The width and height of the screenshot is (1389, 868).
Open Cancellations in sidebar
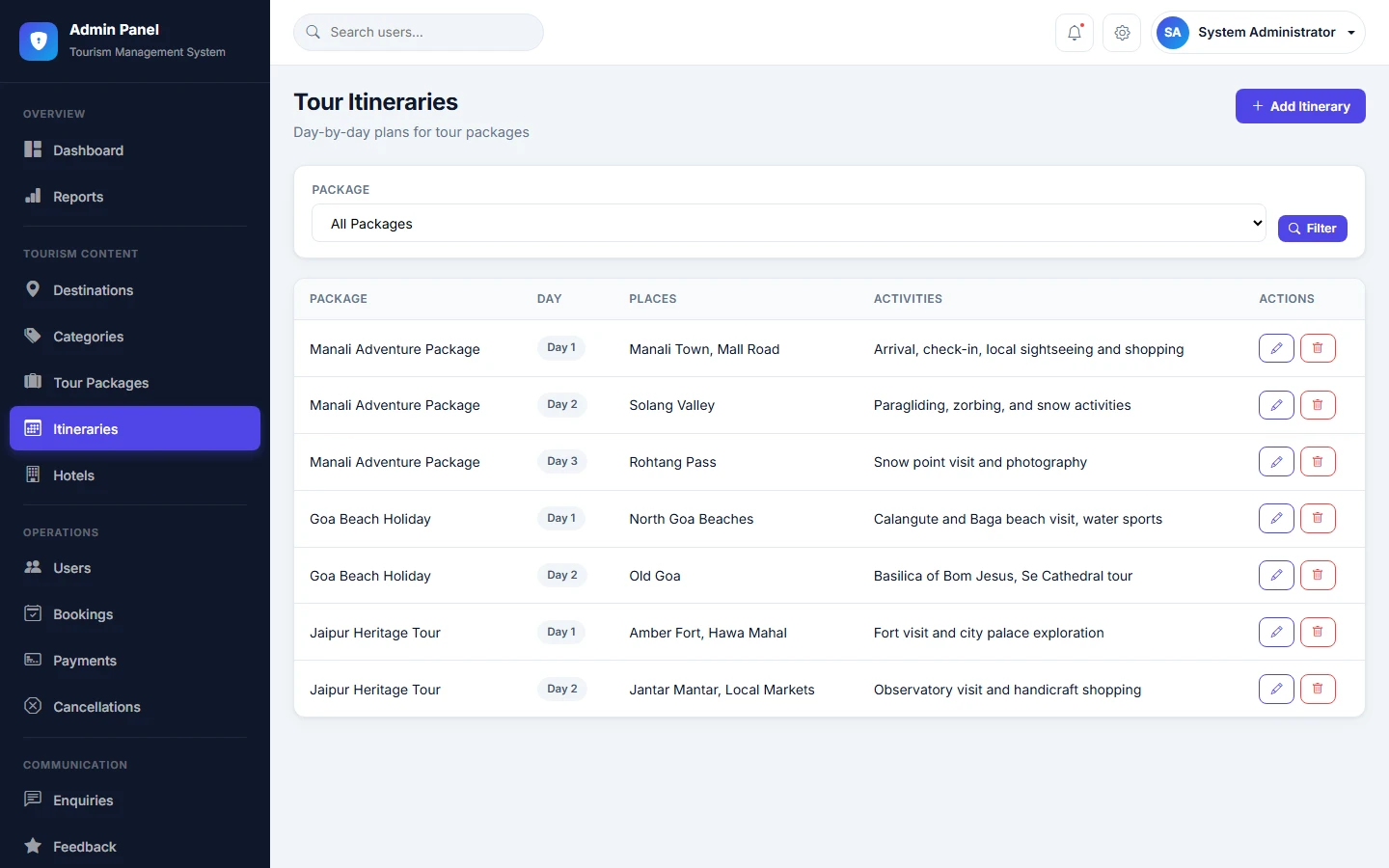point(135,707)
